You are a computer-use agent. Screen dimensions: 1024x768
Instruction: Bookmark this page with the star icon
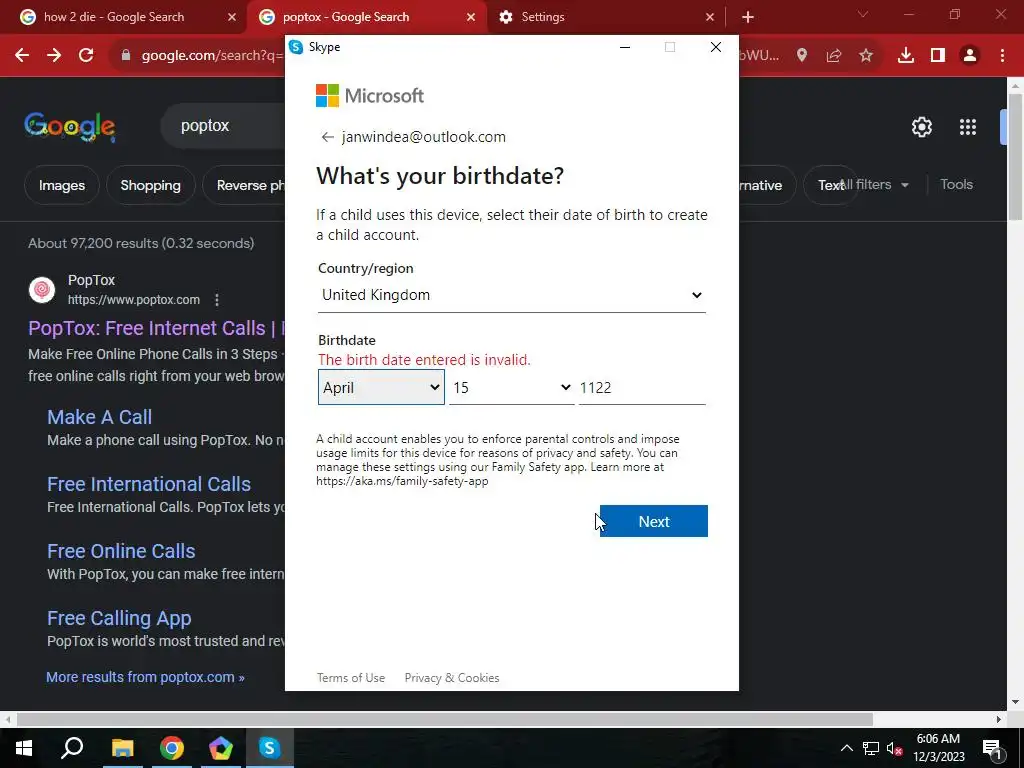tap(866, 56)
